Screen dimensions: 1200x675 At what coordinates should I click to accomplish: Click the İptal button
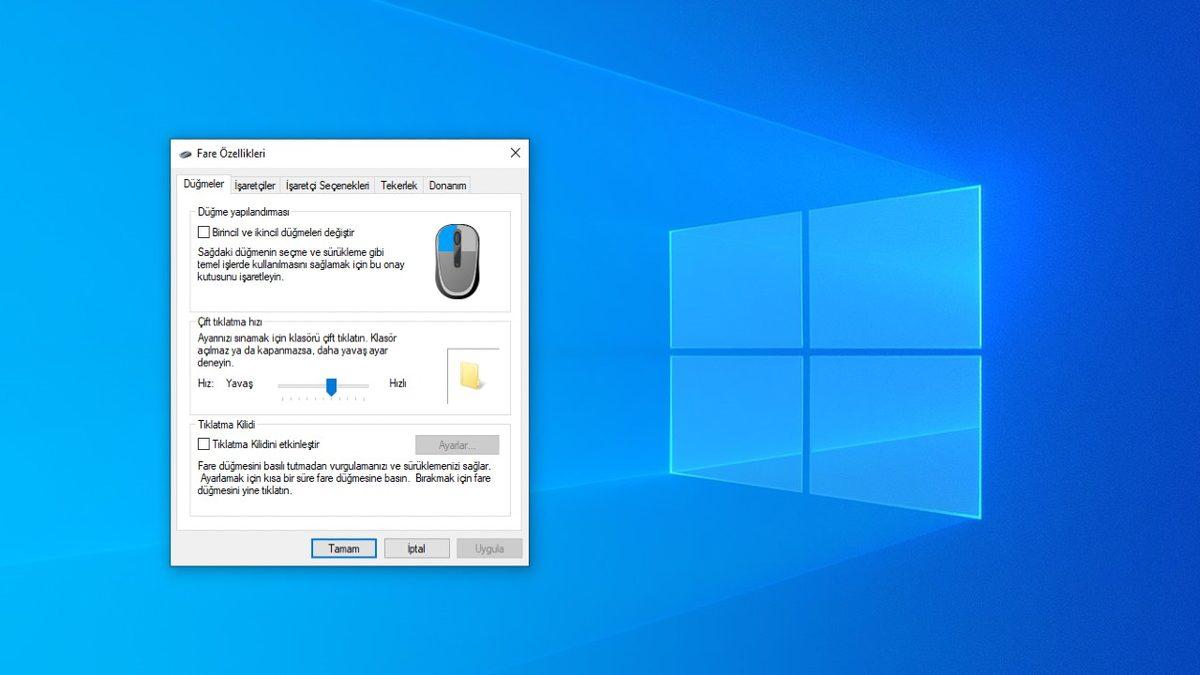click(416, 548)
